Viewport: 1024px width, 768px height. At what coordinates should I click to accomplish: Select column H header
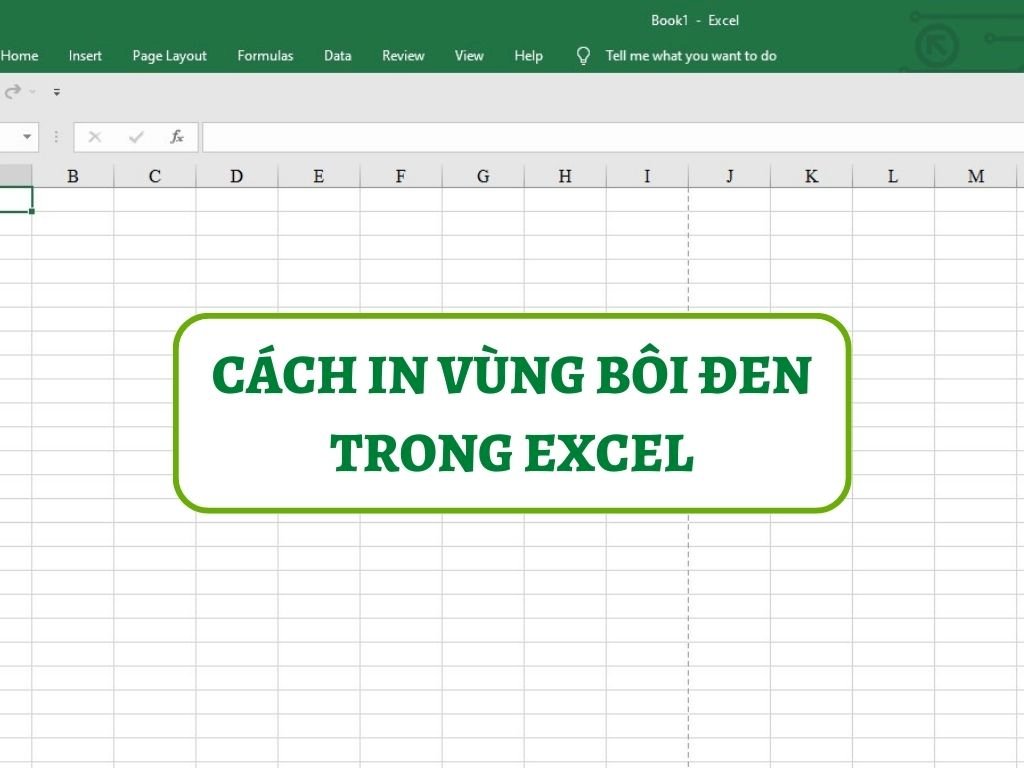[x=565, y=176]
